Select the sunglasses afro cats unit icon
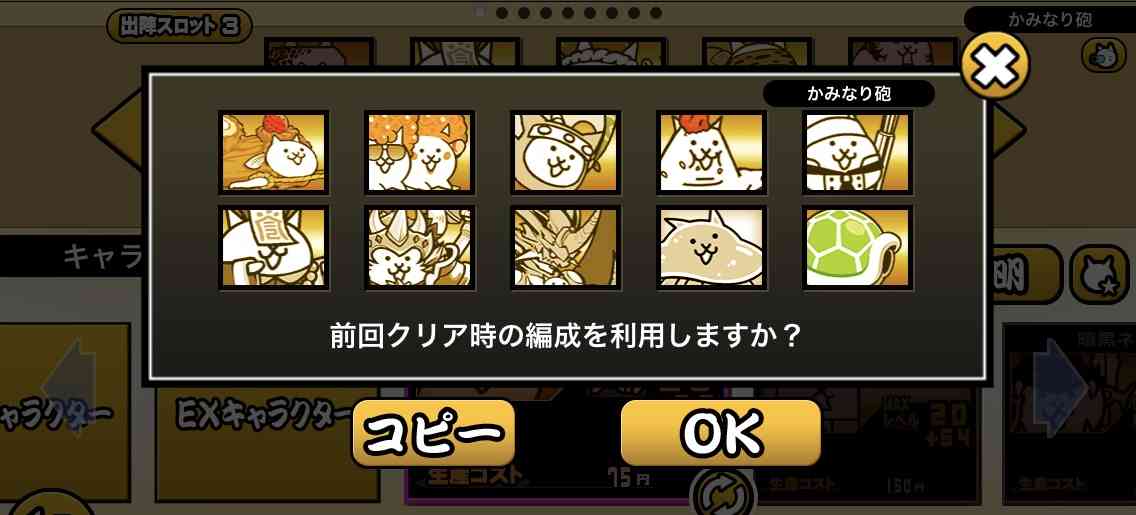1136x515 pixels. point(419,152)
